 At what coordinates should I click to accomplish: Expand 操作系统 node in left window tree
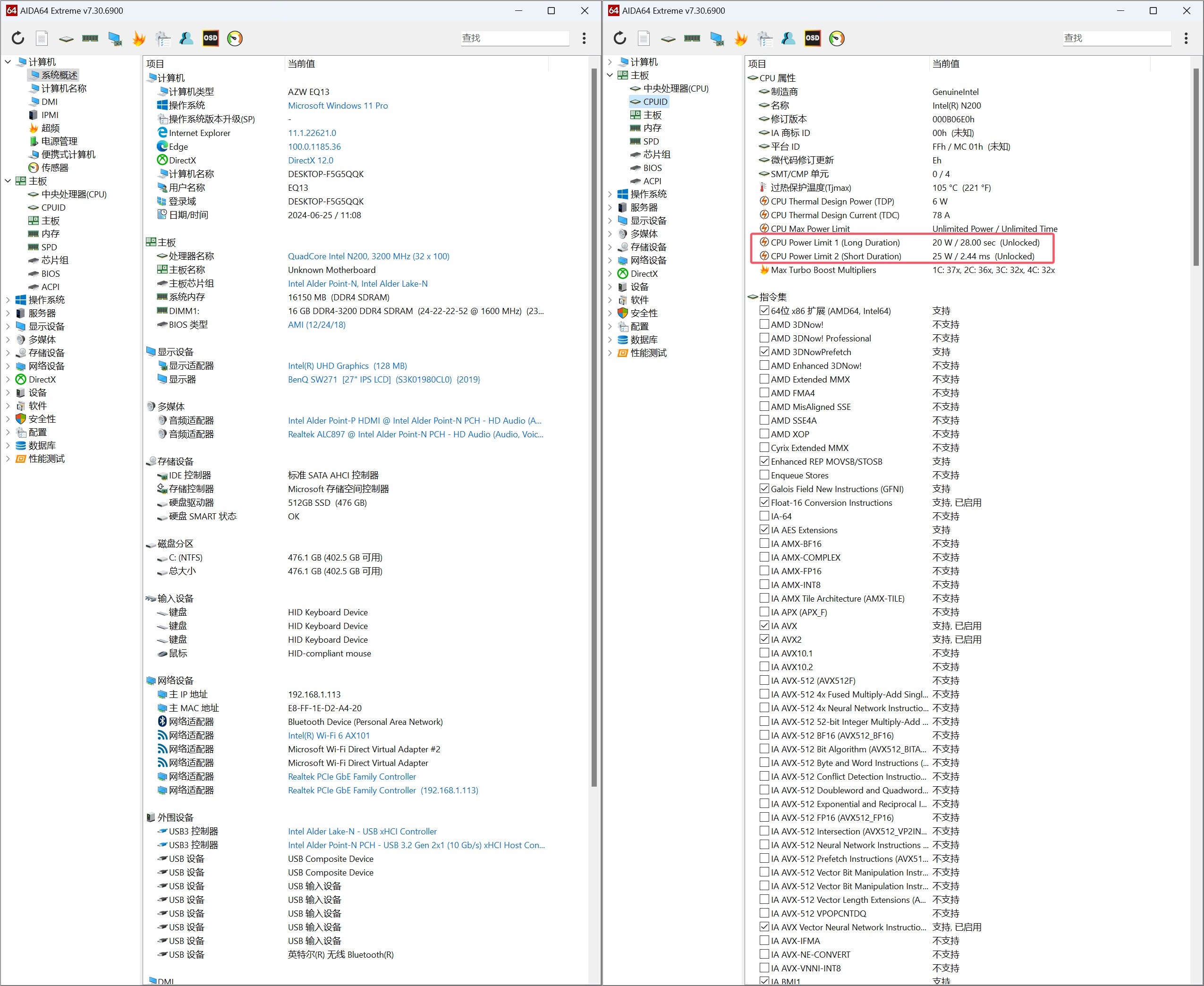click(x=8, y=300)
